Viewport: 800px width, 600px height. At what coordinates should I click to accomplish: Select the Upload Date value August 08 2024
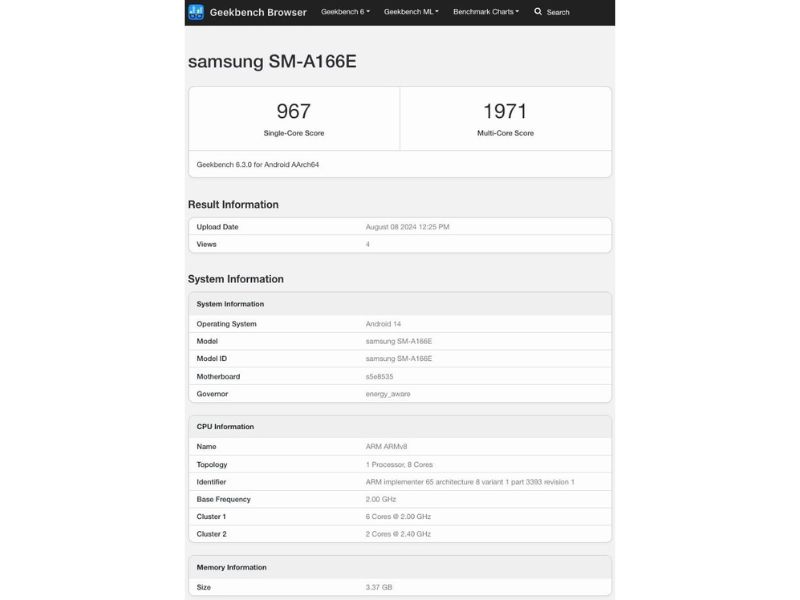(x=407, y=227)
